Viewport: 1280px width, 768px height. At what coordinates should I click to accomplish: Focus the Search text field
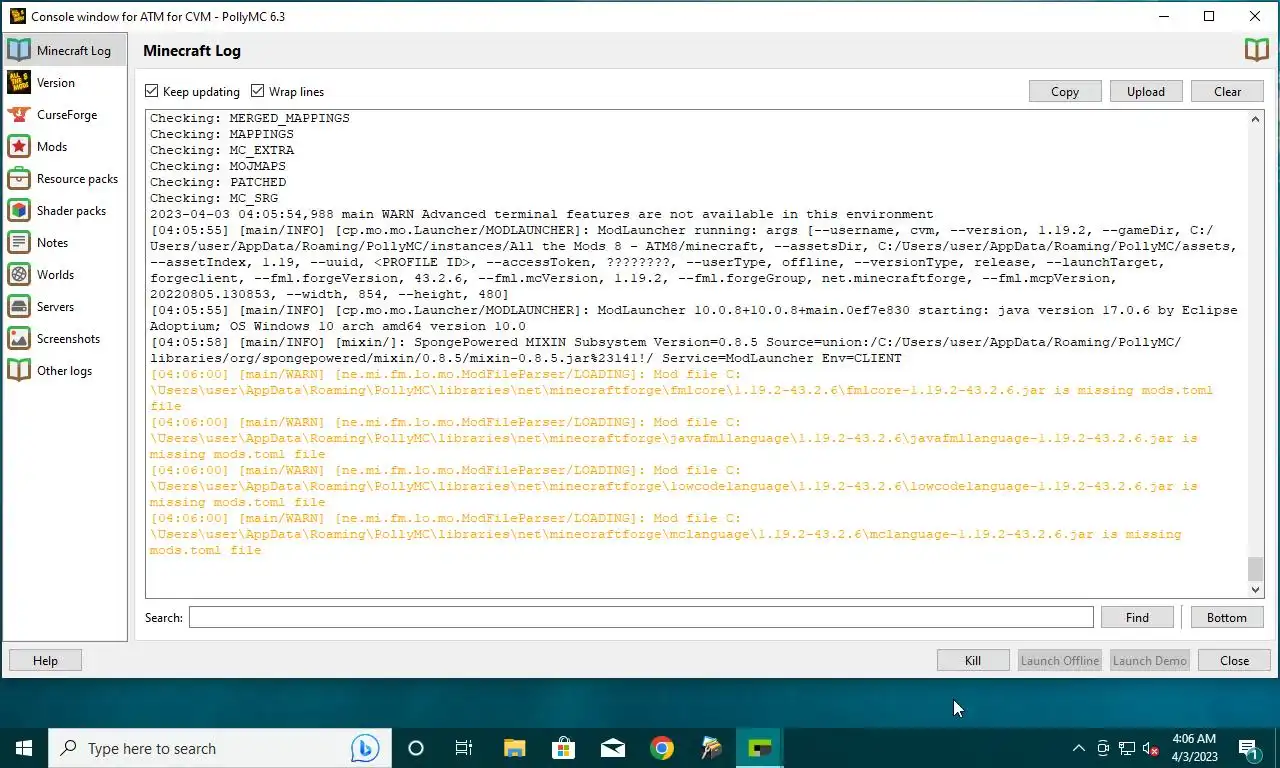click(641, 617)
